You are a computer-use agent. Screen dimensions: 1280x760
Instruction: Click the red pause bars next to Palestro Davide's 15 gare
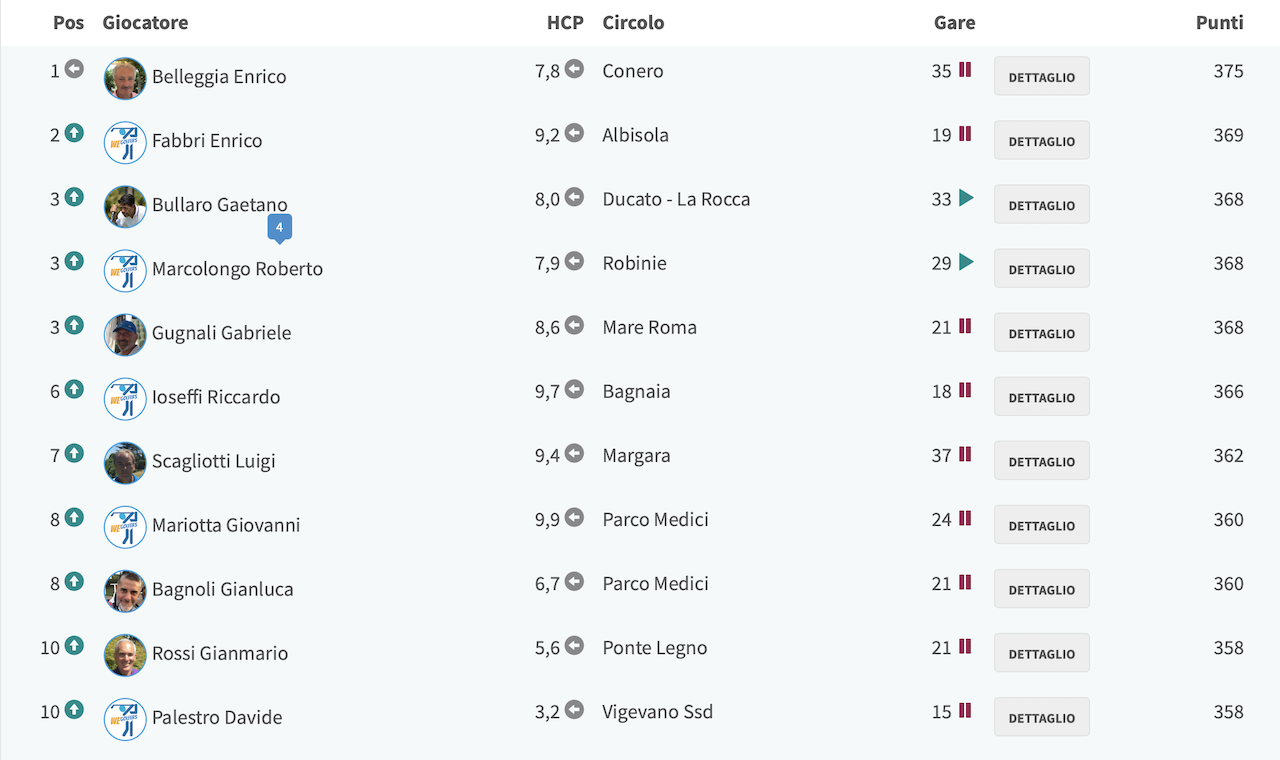[965, 710]
